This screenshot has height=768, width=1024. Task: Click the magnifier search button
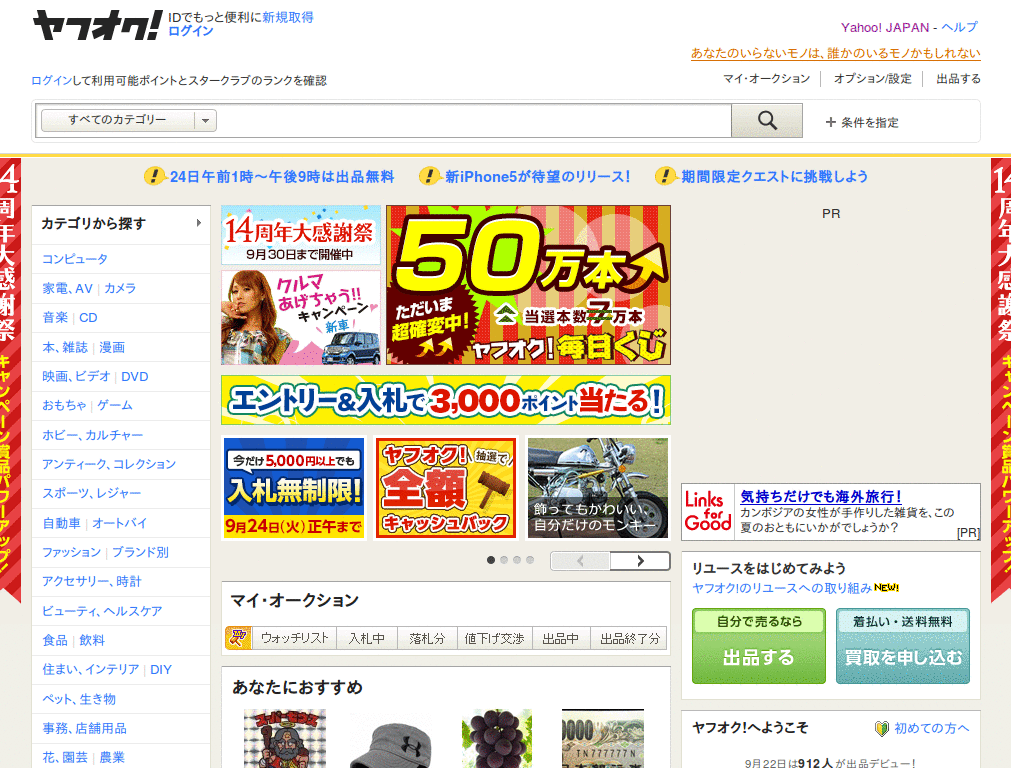click(767, 120)
